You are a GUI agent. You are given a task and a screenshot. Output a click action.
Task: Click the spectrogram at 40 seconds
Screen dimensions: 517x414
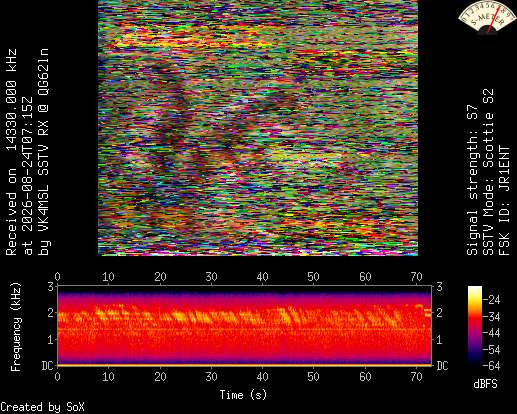[263, 325]
